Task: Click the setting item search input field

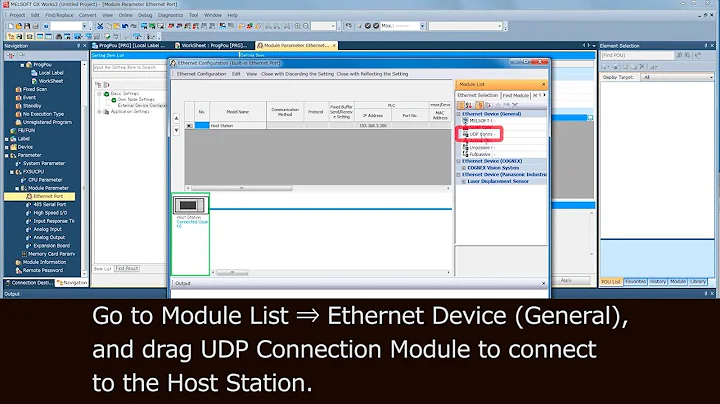Action: coord(129,67)
